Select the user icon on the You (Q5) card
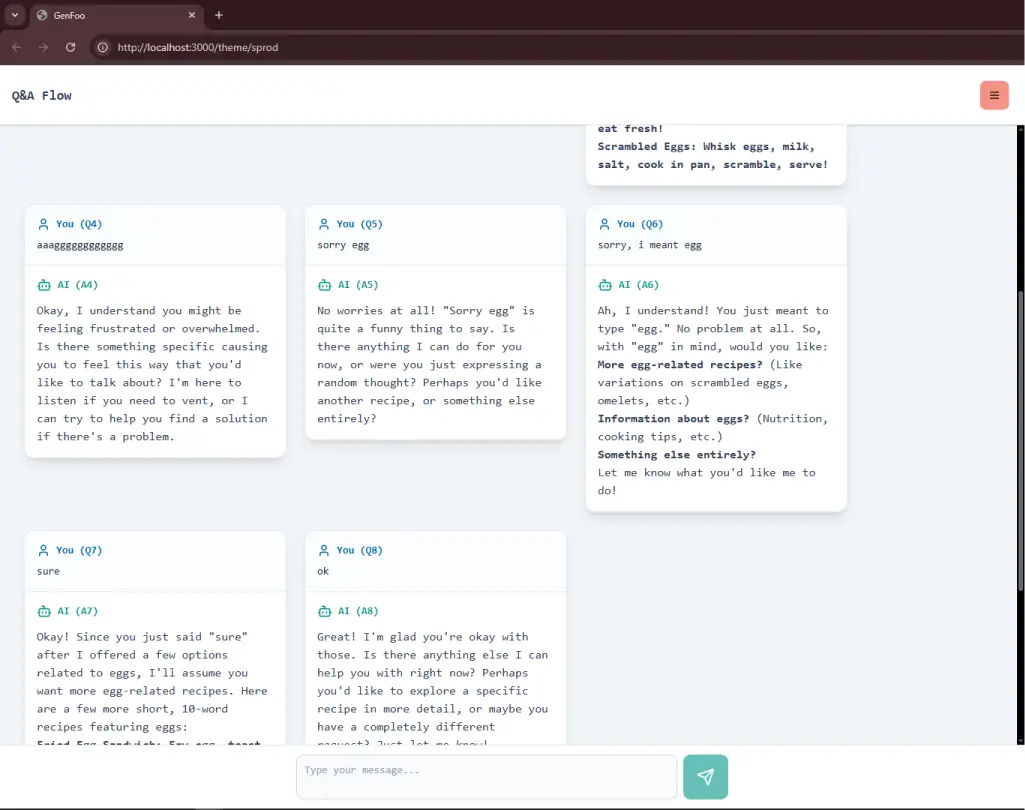Screen dimensions: 1025x810 pyautogui.click(x=322, y=224)
